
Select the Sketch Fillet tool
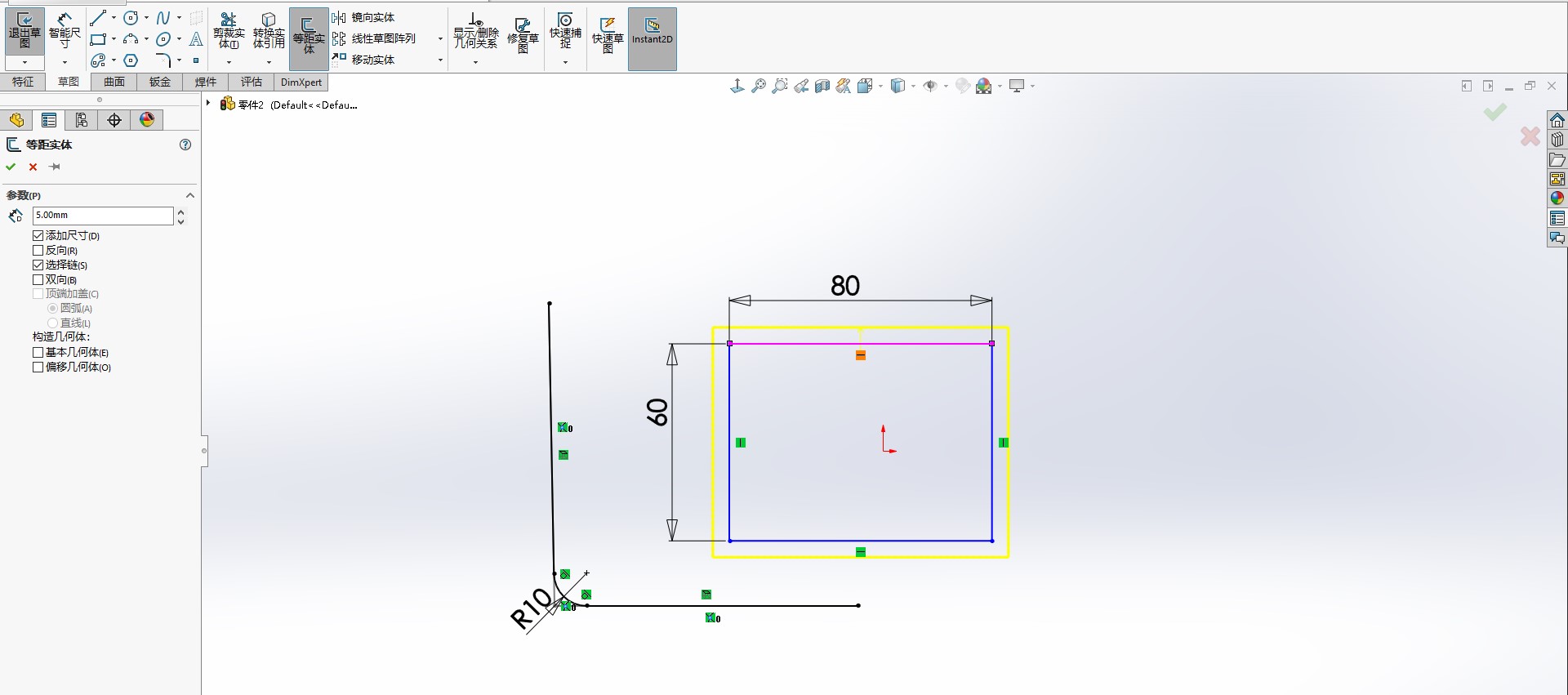point(163,60)
